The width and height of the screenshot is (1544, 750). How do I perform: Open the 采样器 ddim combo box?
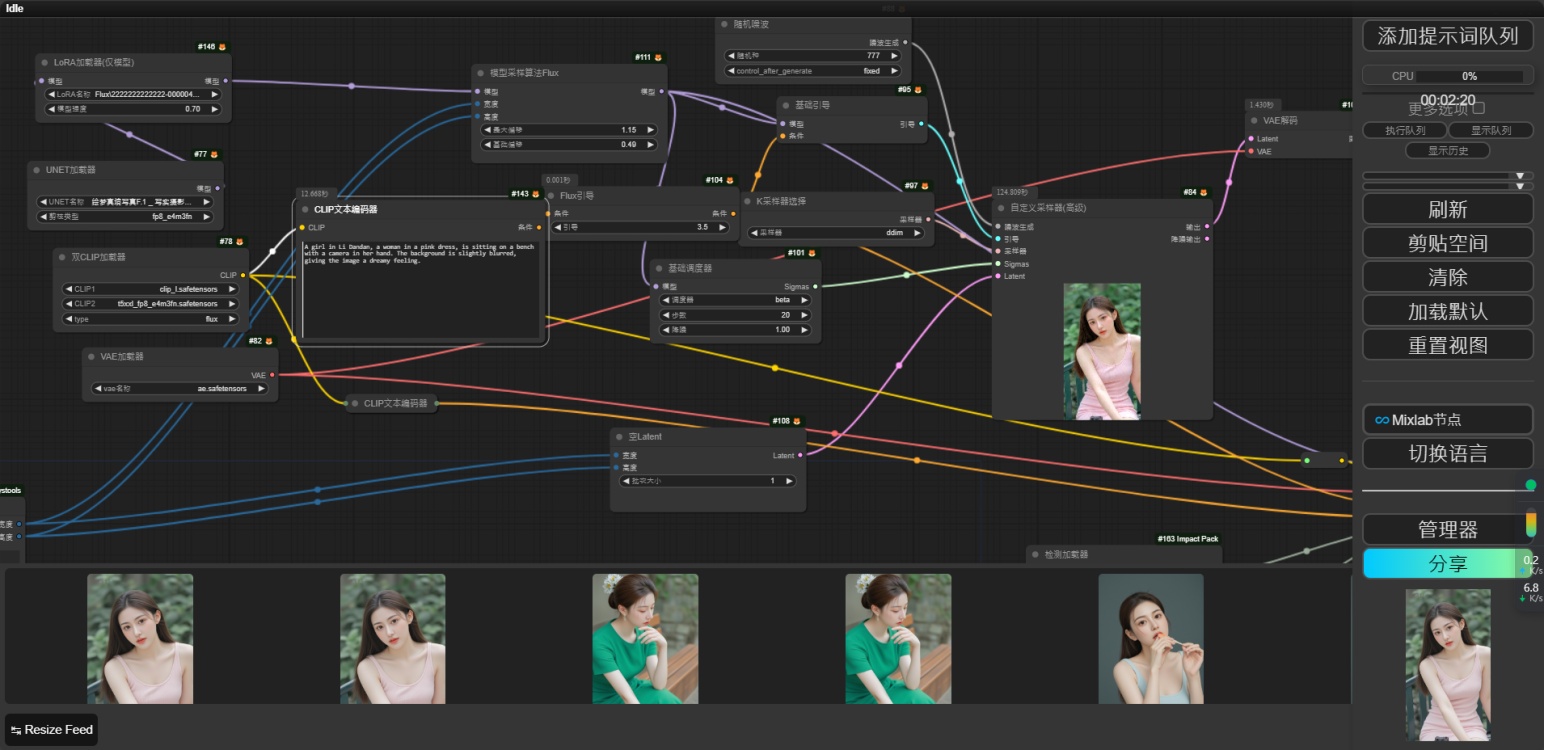(x=837, y=233)
